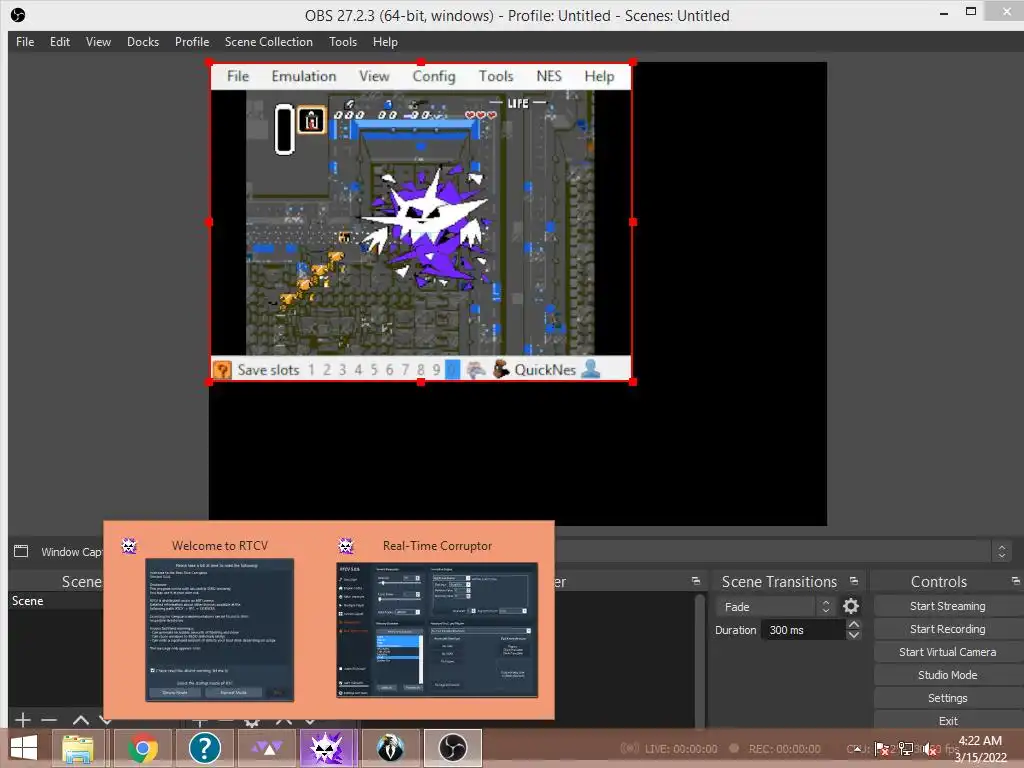Image resolution: width=1024 pixels, height=768 pixels.
Task: Open the Docks menu
Action: pyautogui.click(x=143, y=41)
